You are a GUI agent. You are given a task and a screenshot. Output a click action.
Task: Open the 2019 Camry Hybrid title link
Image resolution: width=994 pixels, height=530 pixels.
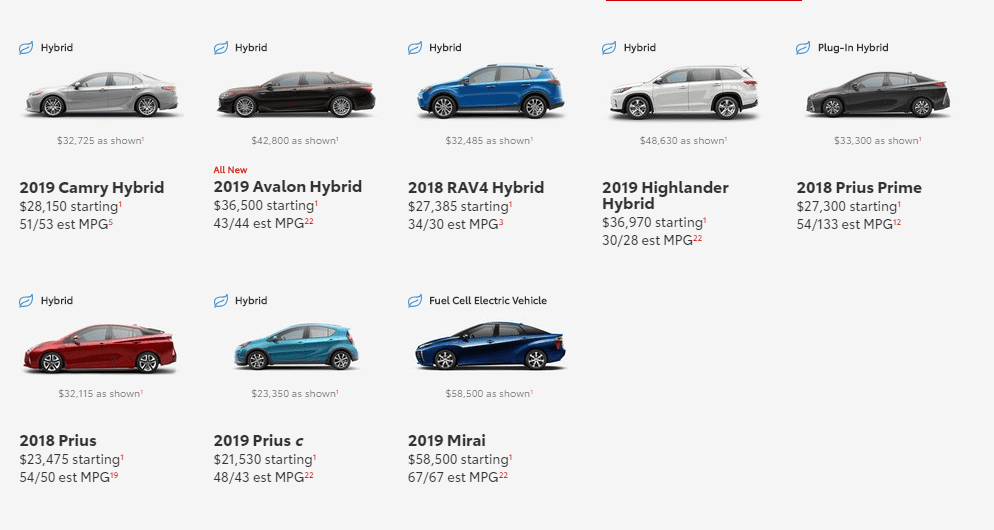tap(92, 188)
